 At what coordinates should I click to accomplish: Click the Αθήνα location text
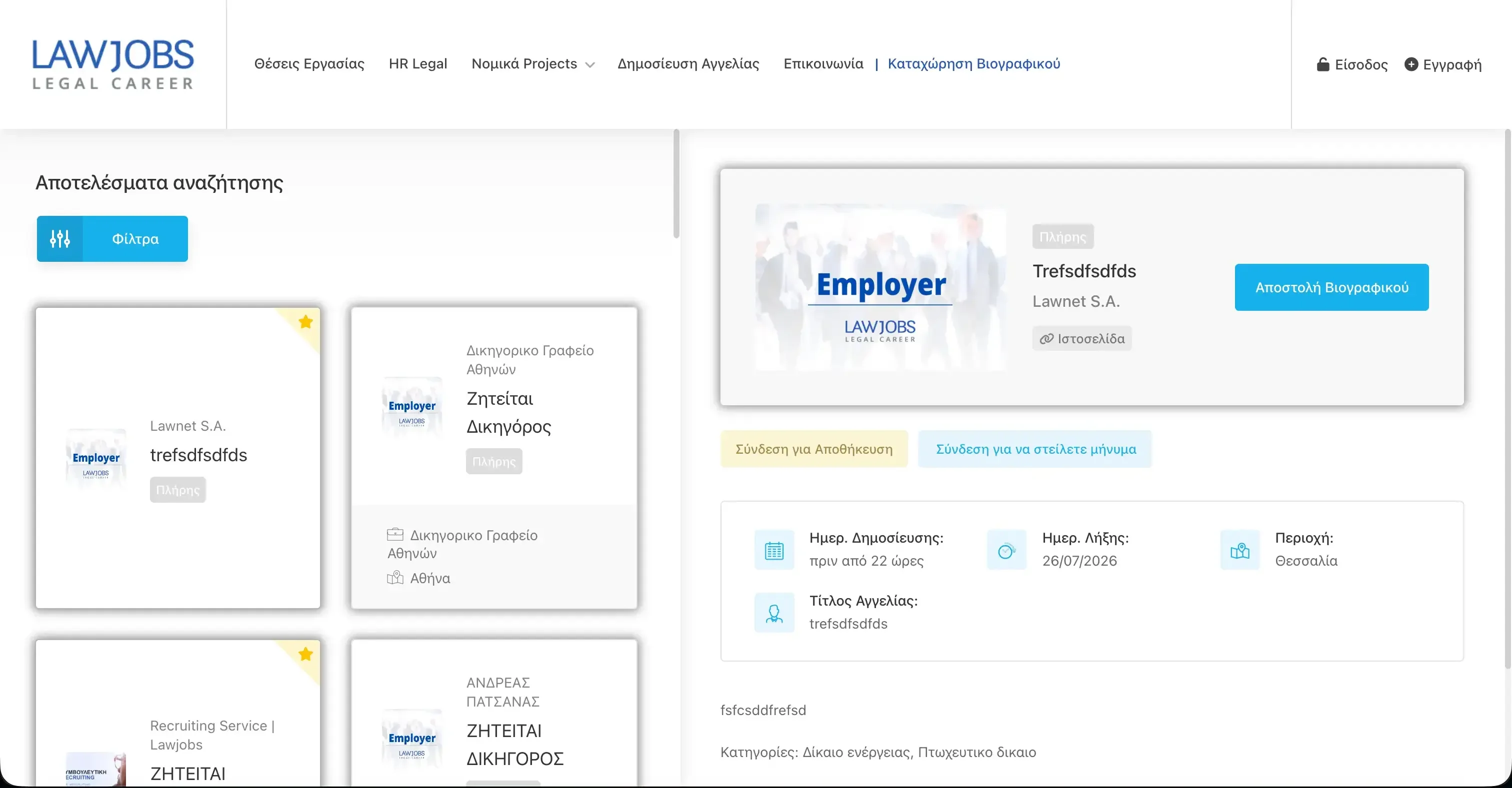430,579
